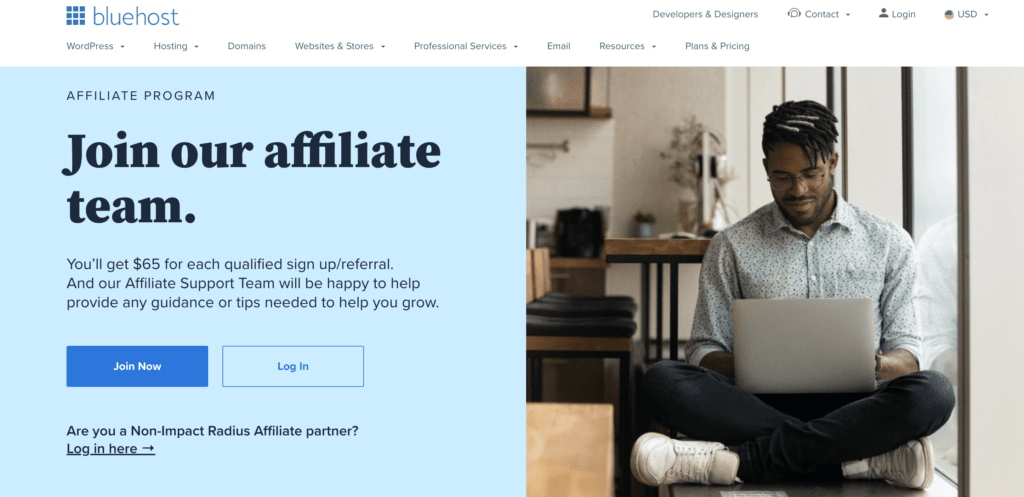Click the outlined Log In button
The image size is (1024, 497).
tap(293, 366)
